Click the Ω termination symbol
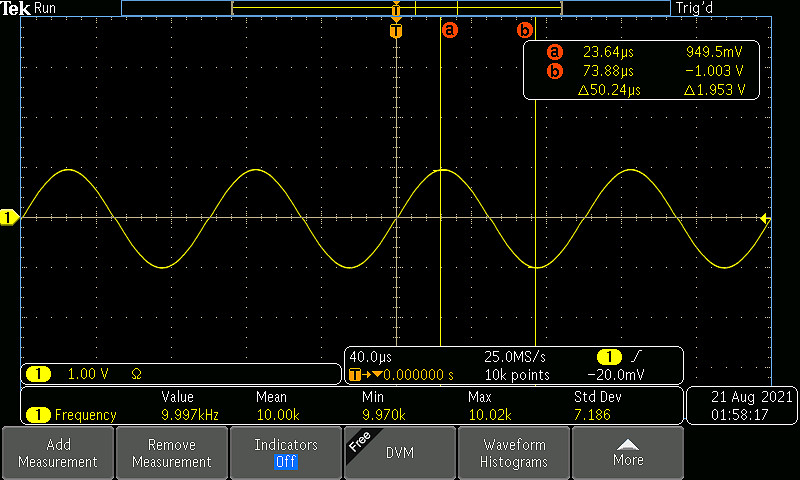This screenshot has width=800, height=480. (136, 374)
